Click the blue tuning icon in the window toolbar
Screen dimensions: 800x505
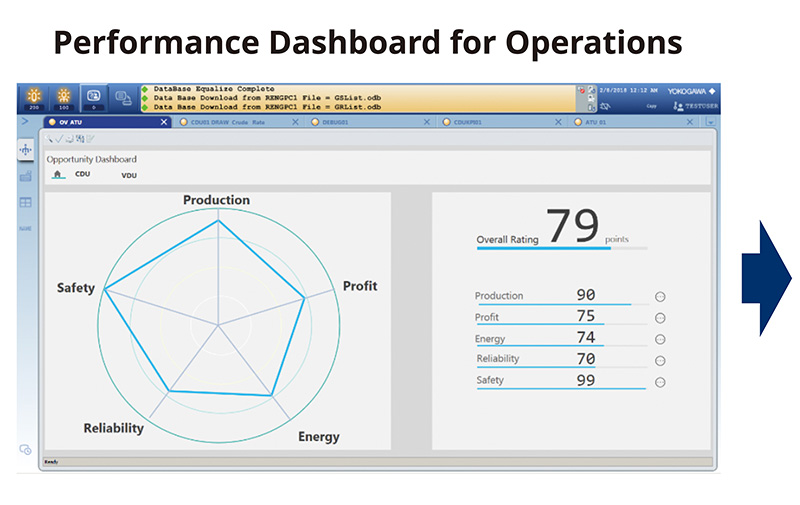click(80, 139)
